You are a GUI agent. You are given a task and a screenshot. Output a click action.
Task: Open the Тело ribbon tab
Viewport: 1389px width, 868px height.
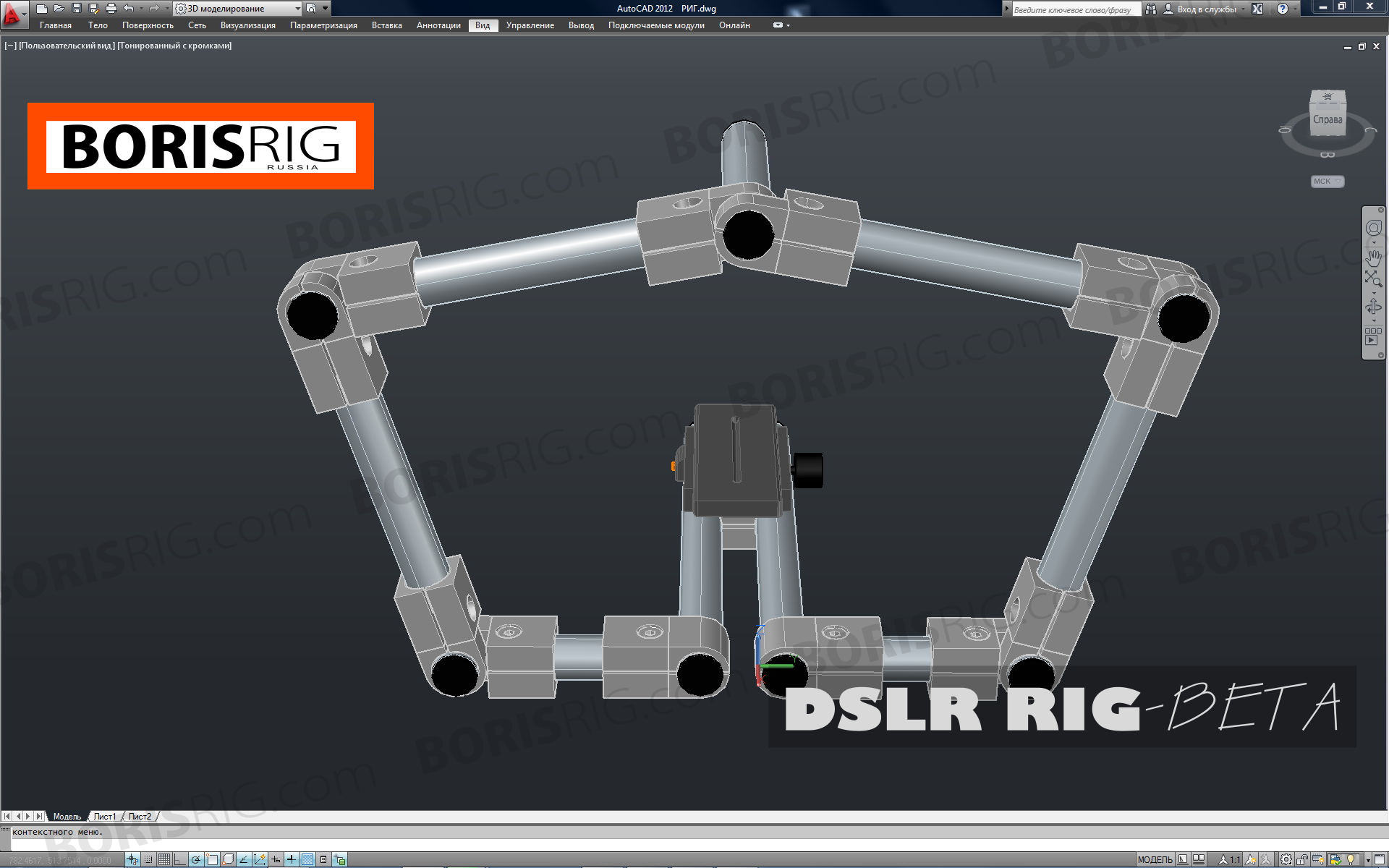98,25
